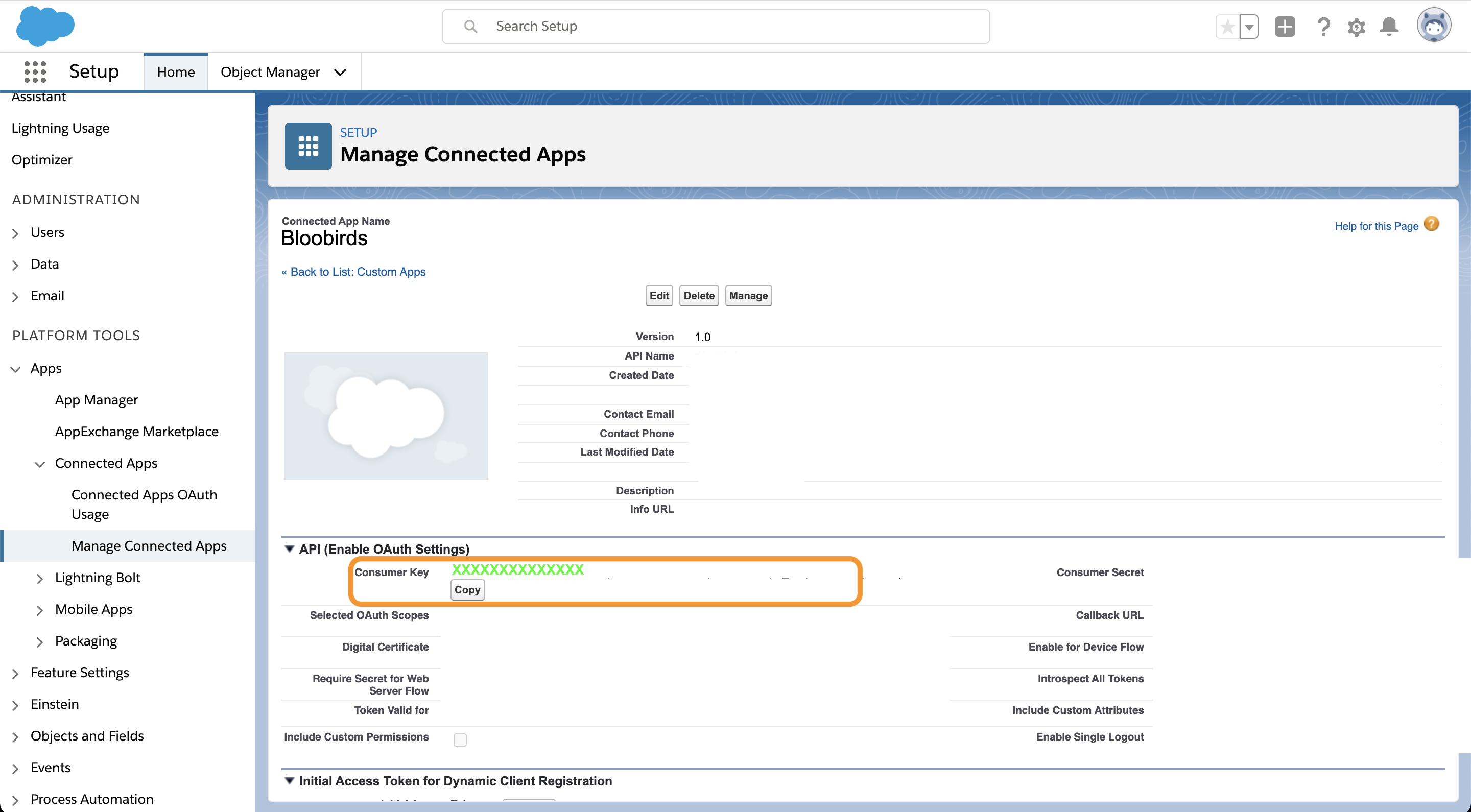Viewport: 1471px width, 812px height.
Task: Switch to the Home tab
Action: [x=176, y=72]
